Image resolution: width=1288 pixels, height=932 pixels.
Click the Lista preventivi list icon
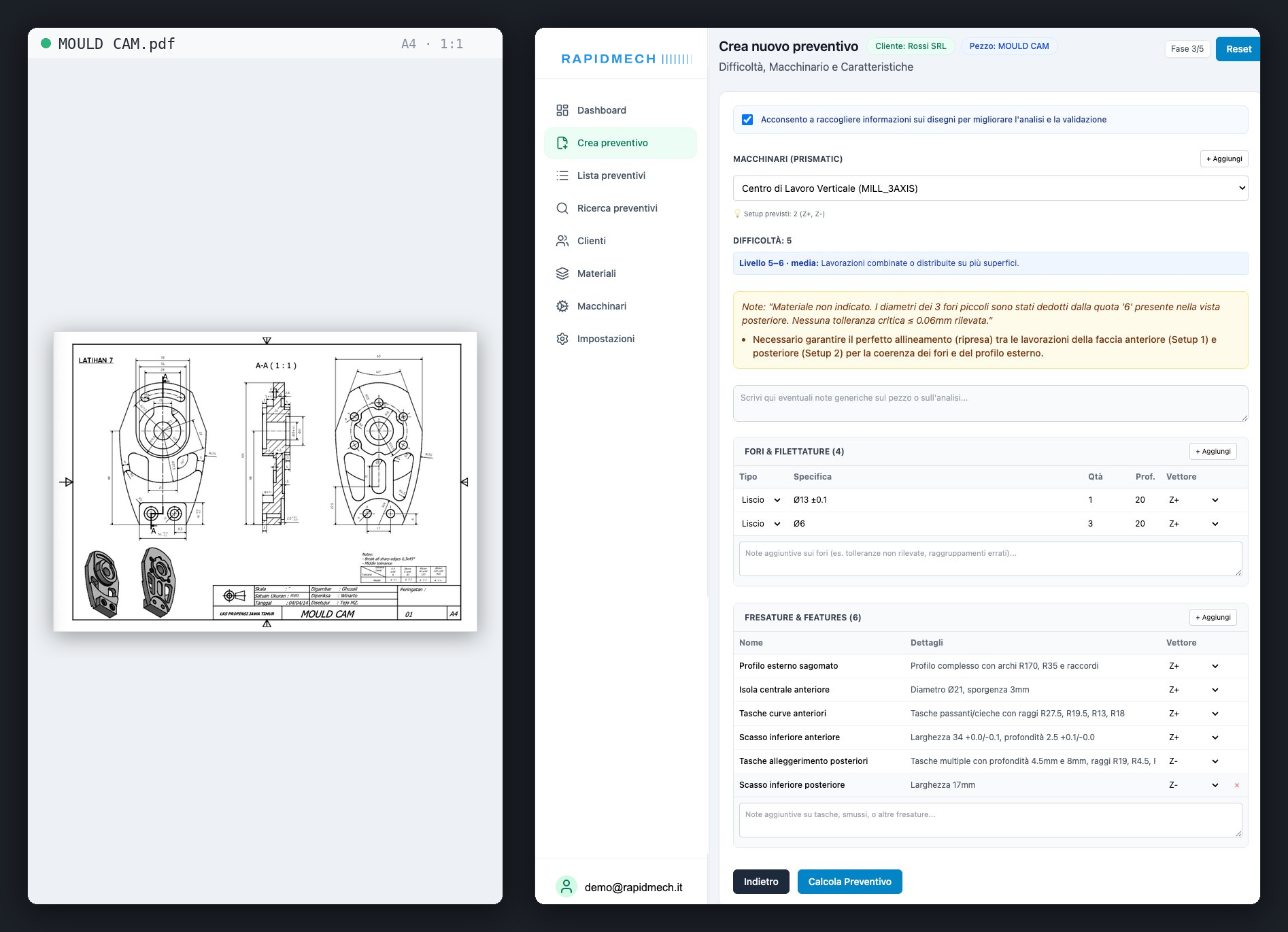562,176
